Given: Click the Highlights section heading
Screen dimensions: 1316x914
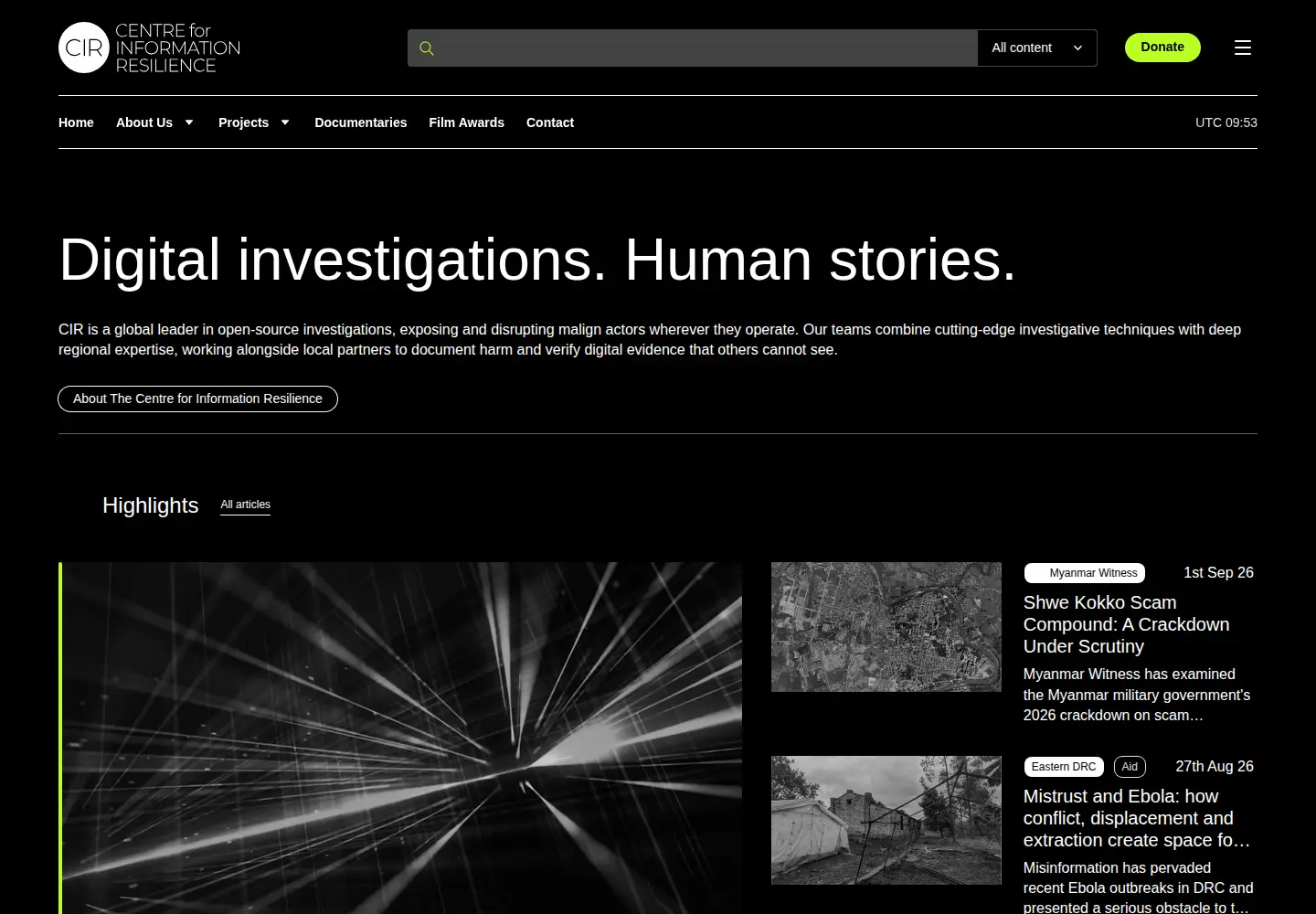Looking at the screenshot, I should click(150, 505).
